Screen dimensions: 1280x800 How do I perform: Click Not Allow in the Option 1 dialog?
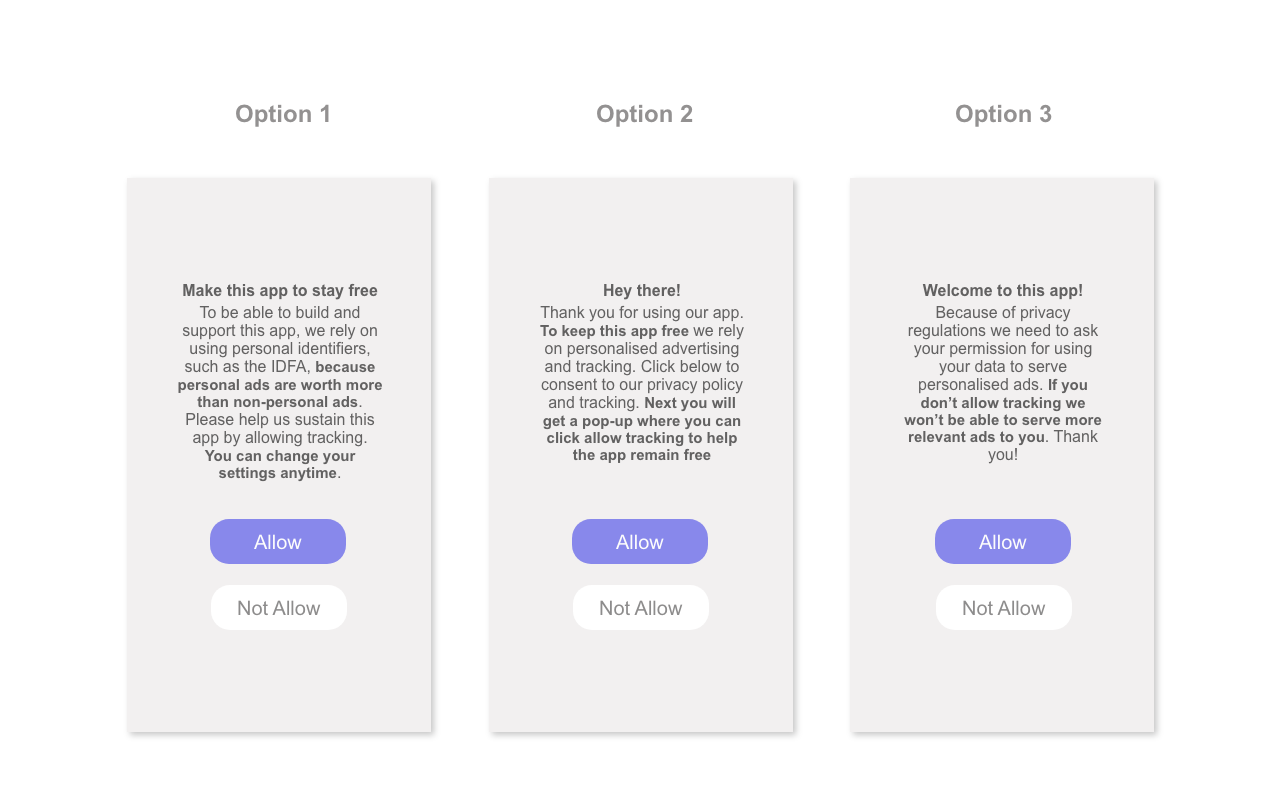click(x=278, y=607)
